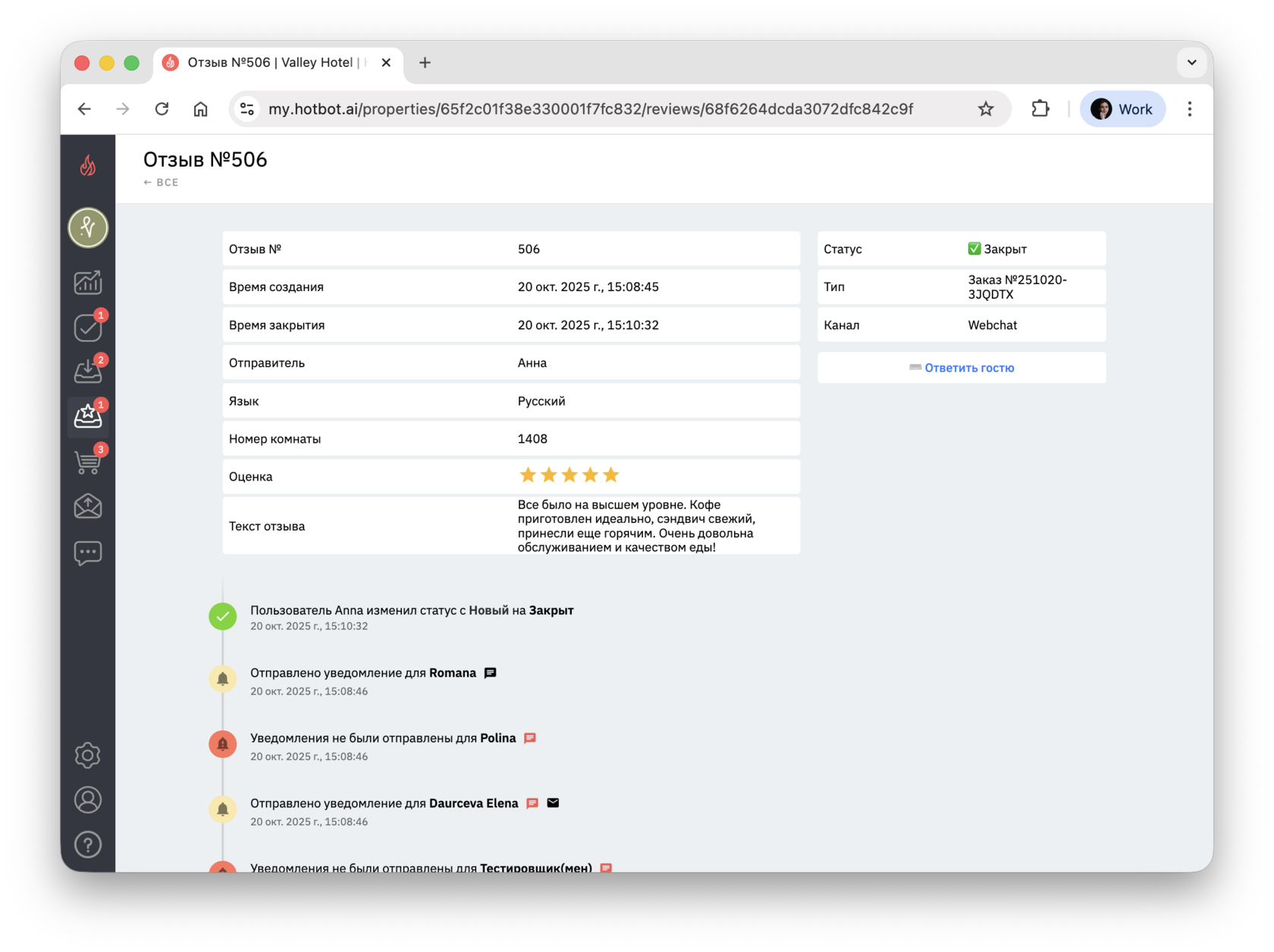The height and width of the screenshot is (952, 1274).
Task: Click the bell marker for Romana notification
Action: (223, 678)
